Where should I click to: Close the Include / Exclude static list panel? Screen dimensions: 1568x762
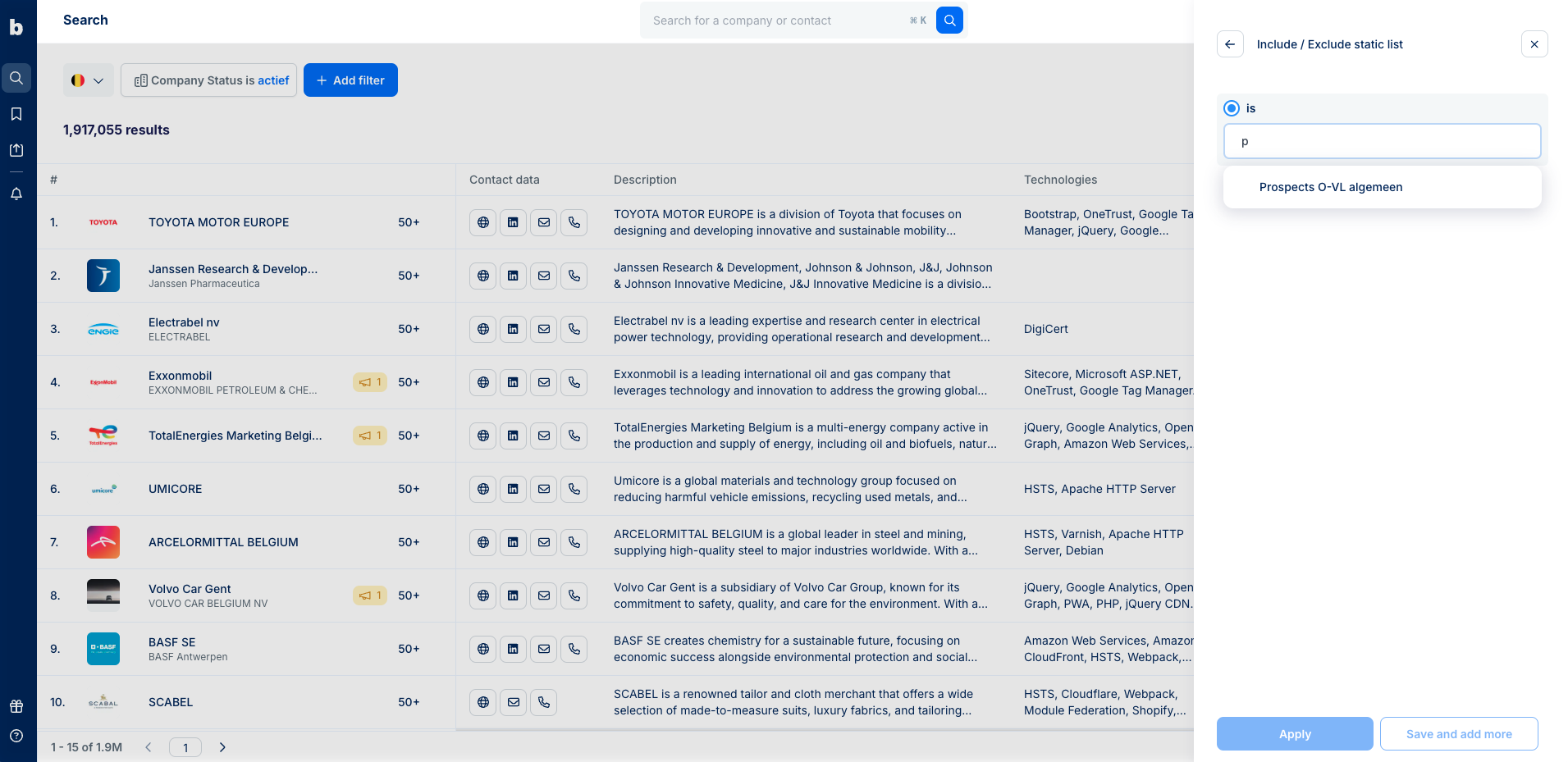(x=1534, y=44)
